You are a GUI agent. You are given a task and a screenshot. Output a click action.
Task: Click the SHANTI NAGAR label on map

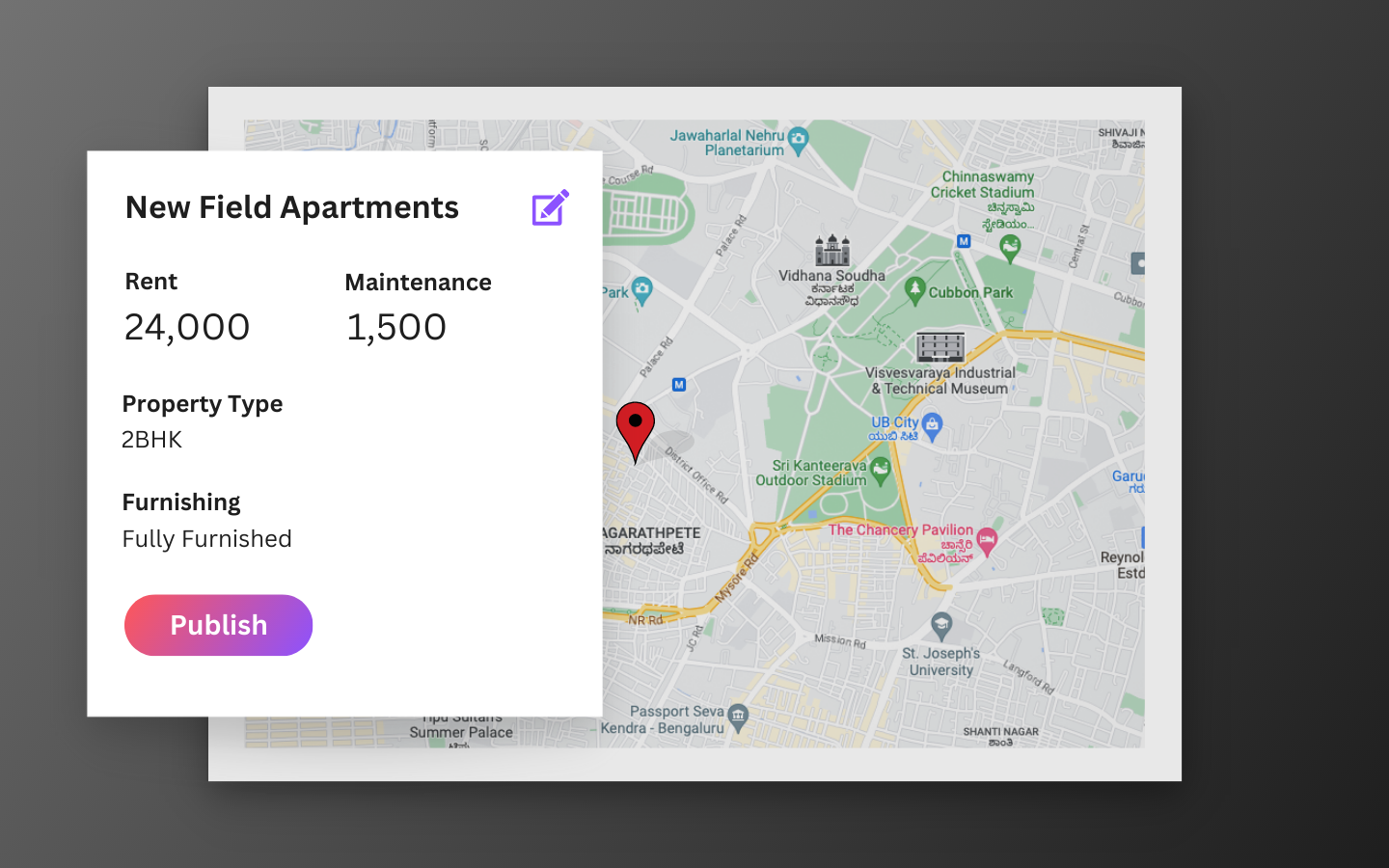click(1001, 732)
